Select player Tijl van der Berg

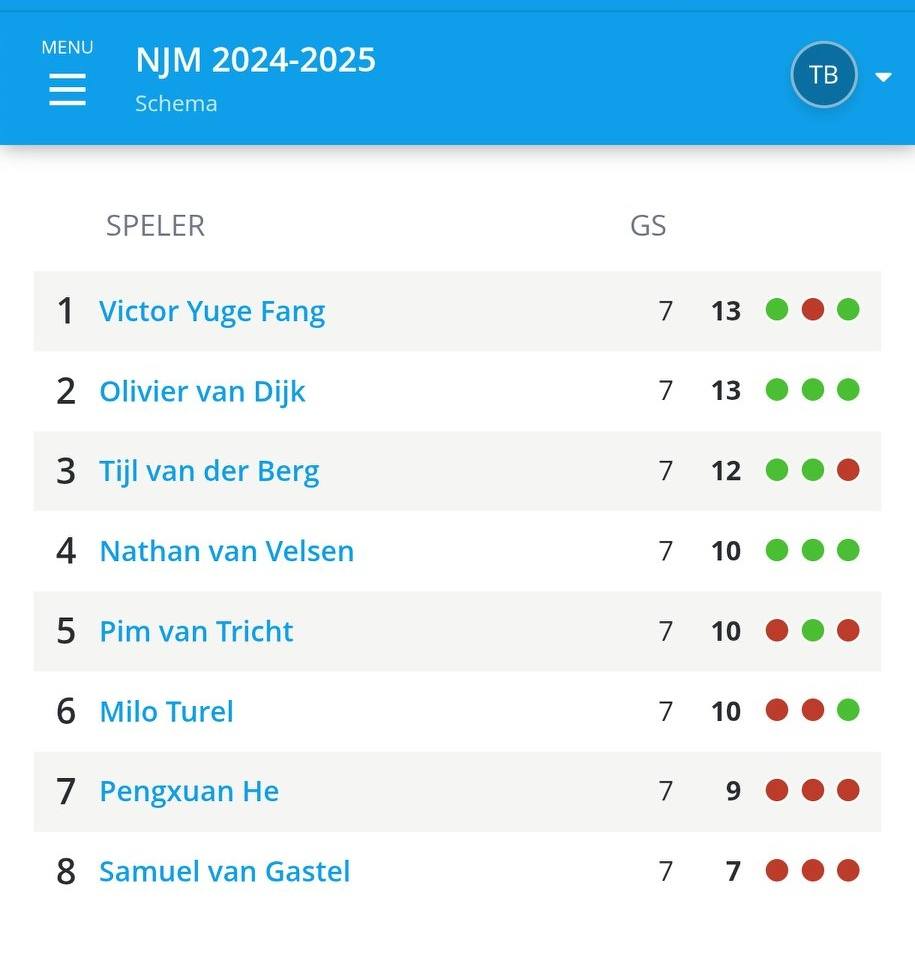coord(209,471)
